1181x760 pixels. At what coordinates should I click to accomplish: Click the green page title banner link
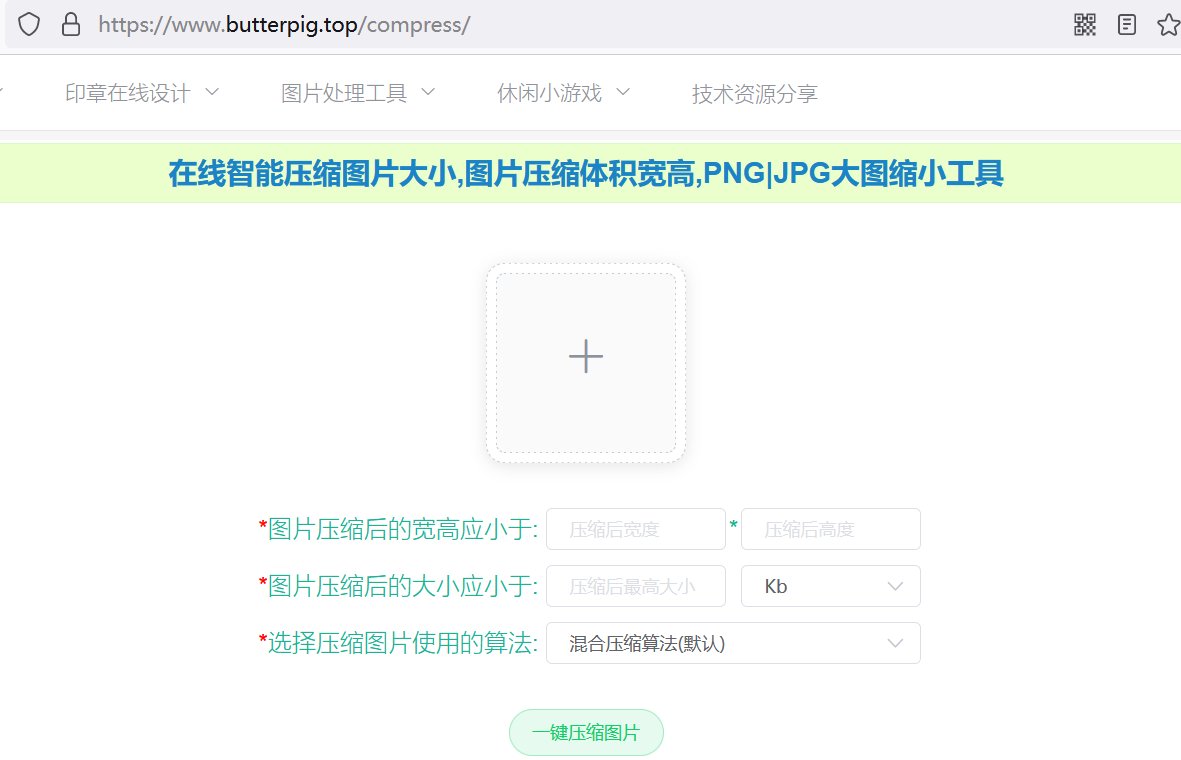click(x=586, y=173)
